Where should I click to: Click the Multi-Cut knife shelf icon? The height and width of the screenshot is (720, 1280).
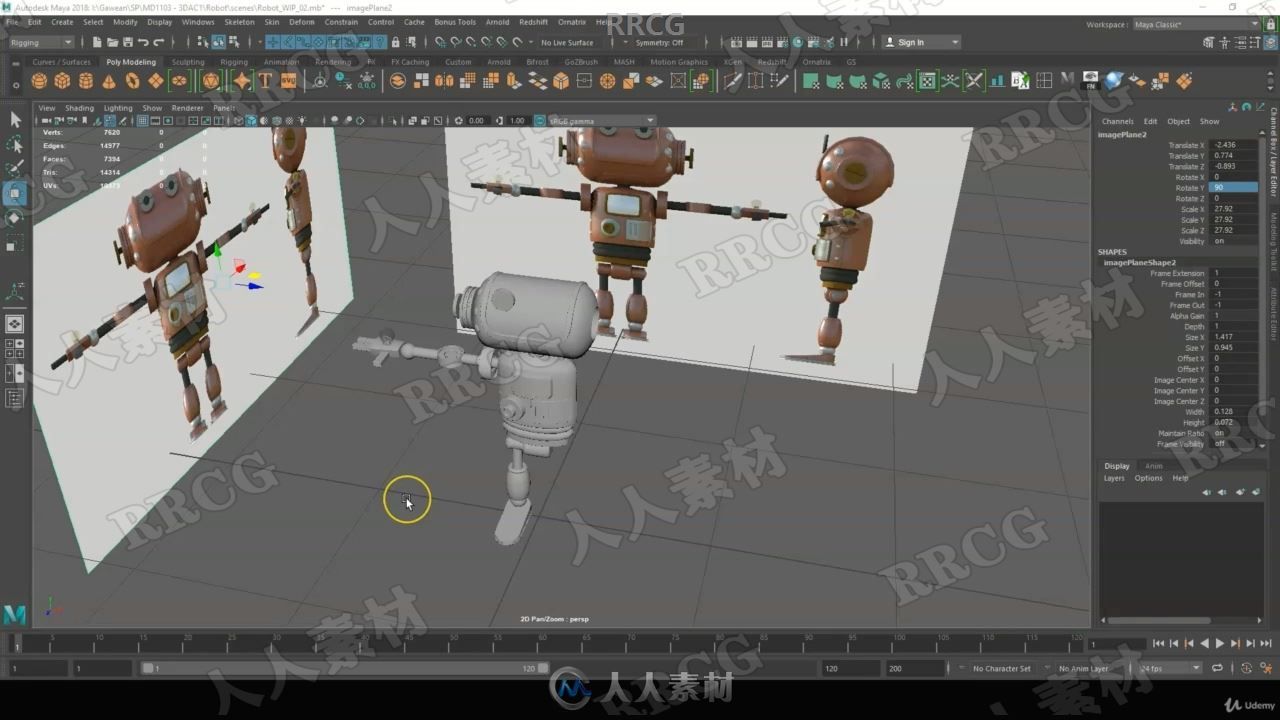point(733,81)
